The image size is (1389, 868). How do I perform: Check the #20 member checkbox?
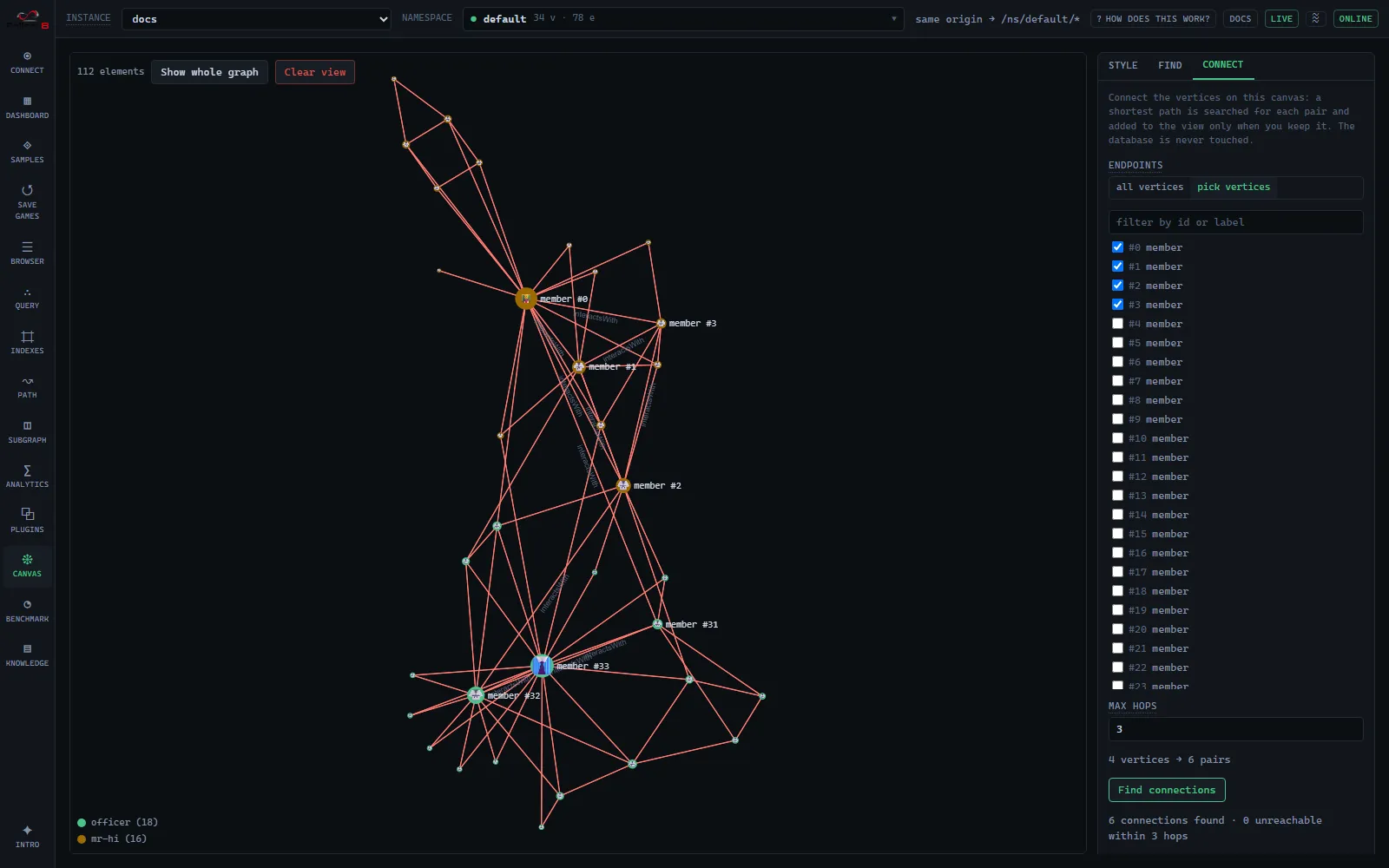(1117, 629)
